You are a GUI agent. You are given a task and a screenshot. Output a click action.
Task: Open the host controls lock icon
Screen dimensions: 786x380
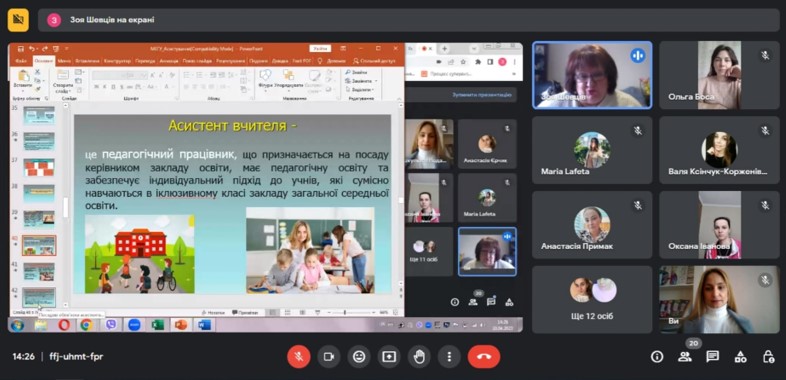tap(768, 357)
